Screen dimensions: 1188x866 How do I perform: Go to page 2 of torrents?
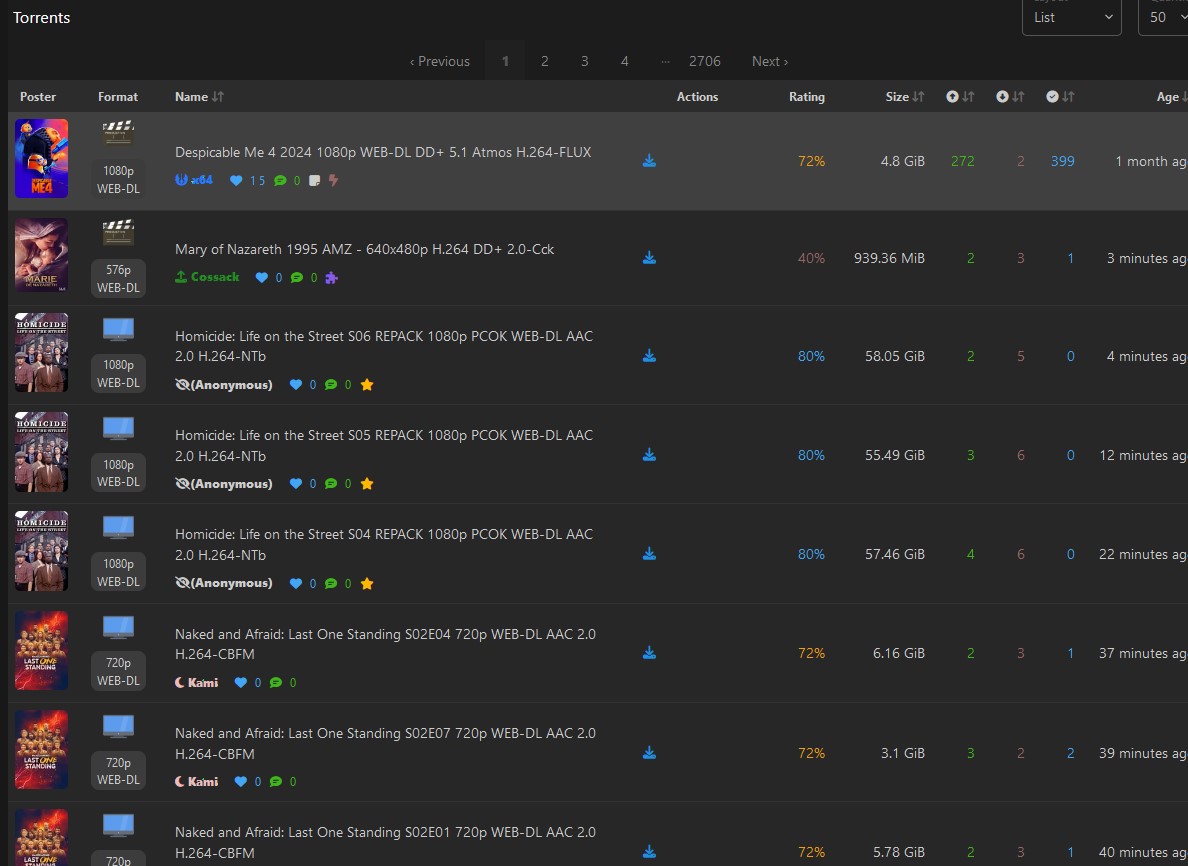545,61
